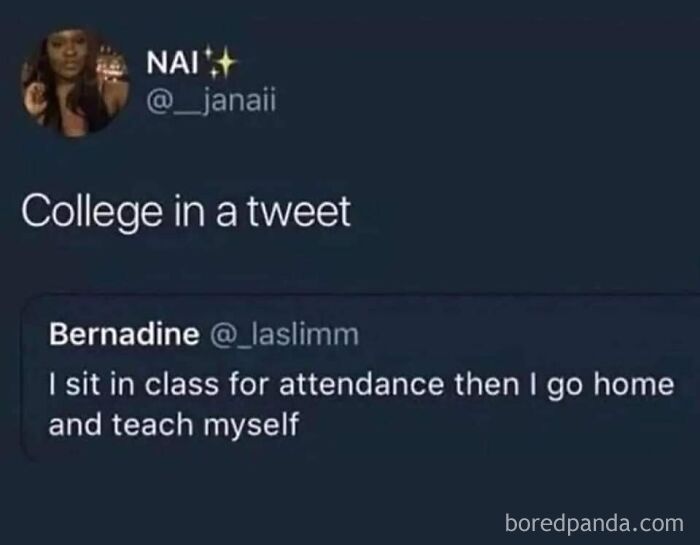This screenshot has height=545, width=700.
Task: Select the "College in a tweet" text
Action: coord(186,211)
